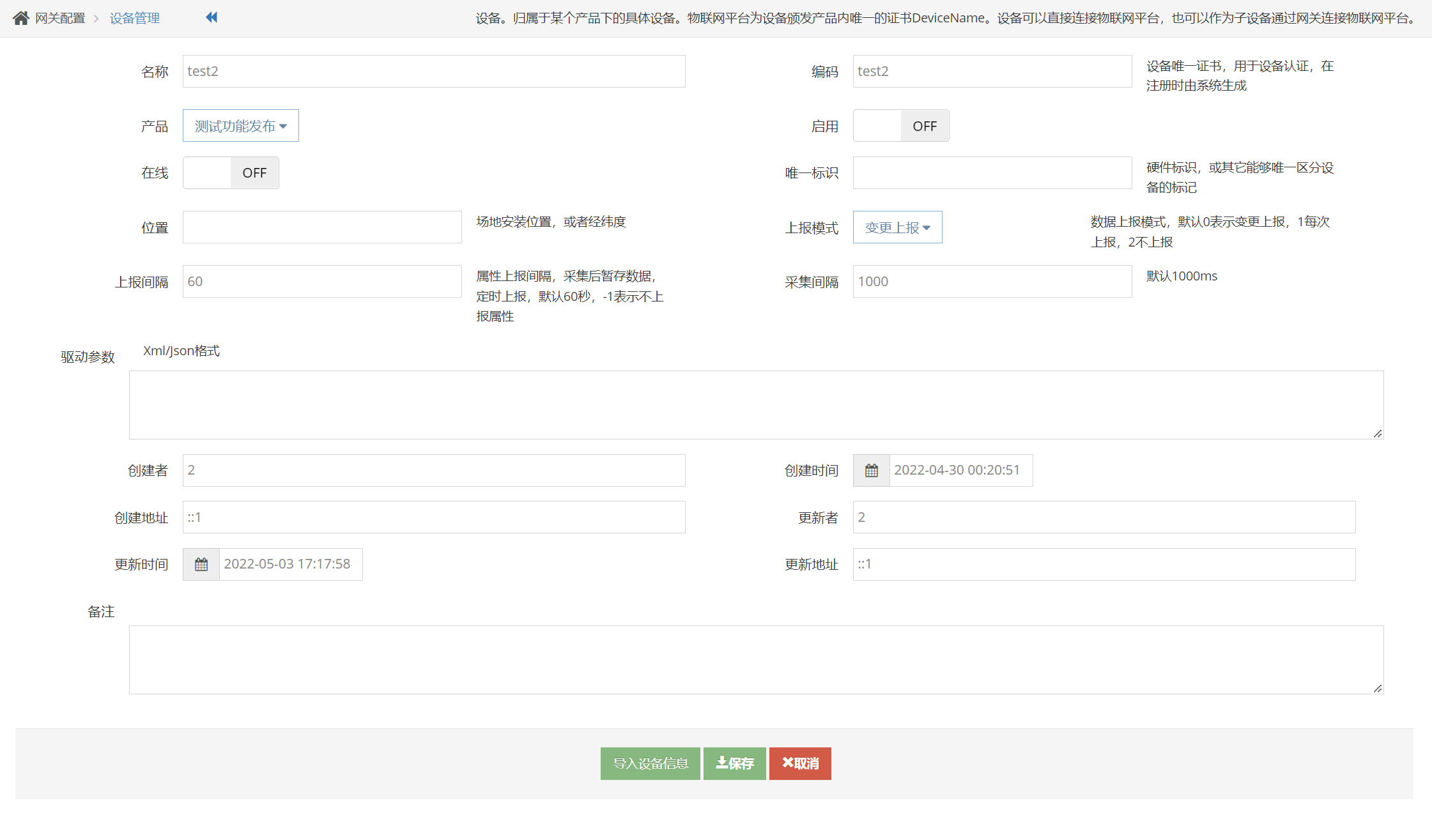Open 设备管理 breadcrumb link
This screenshot has width=1432, height=840.
pyautogui.click(x=135, y=18)
